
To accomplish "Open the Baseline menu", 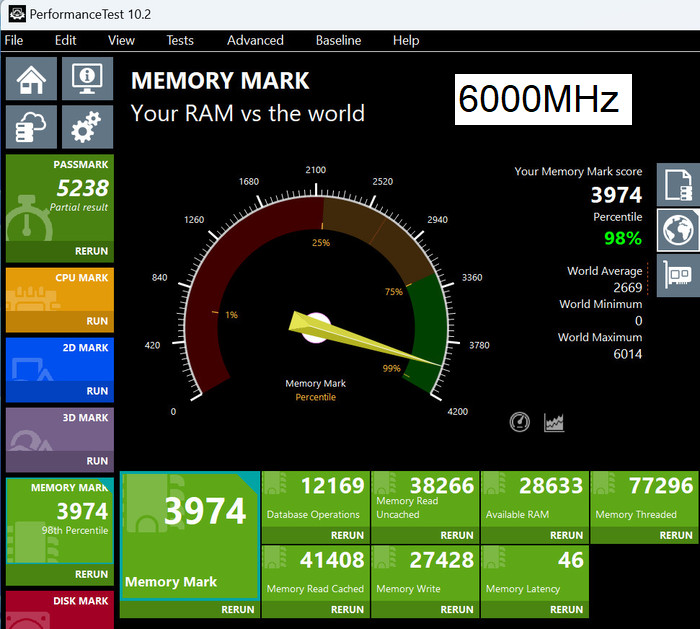I will pos(338,40).
